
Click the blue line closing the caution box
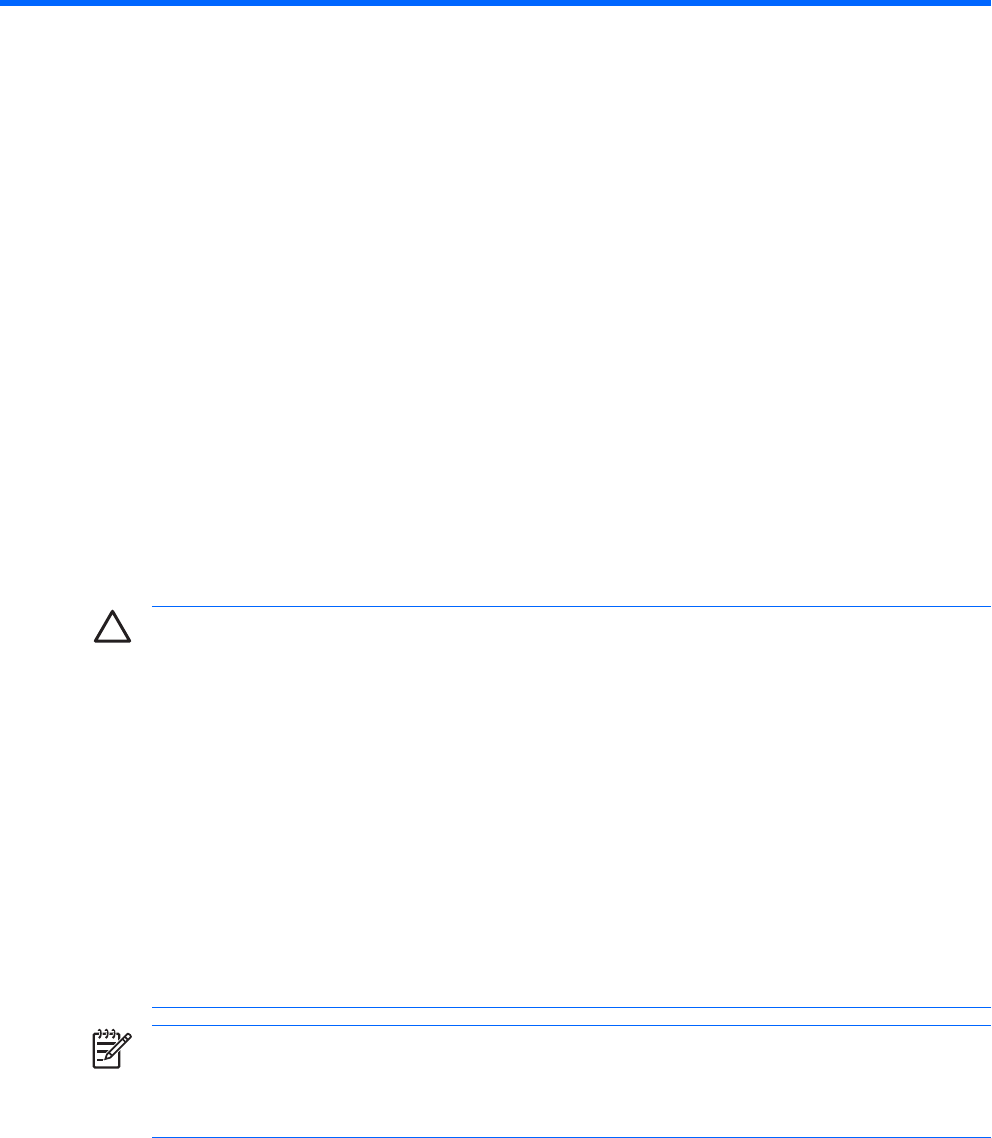[x=571, y=1007]
